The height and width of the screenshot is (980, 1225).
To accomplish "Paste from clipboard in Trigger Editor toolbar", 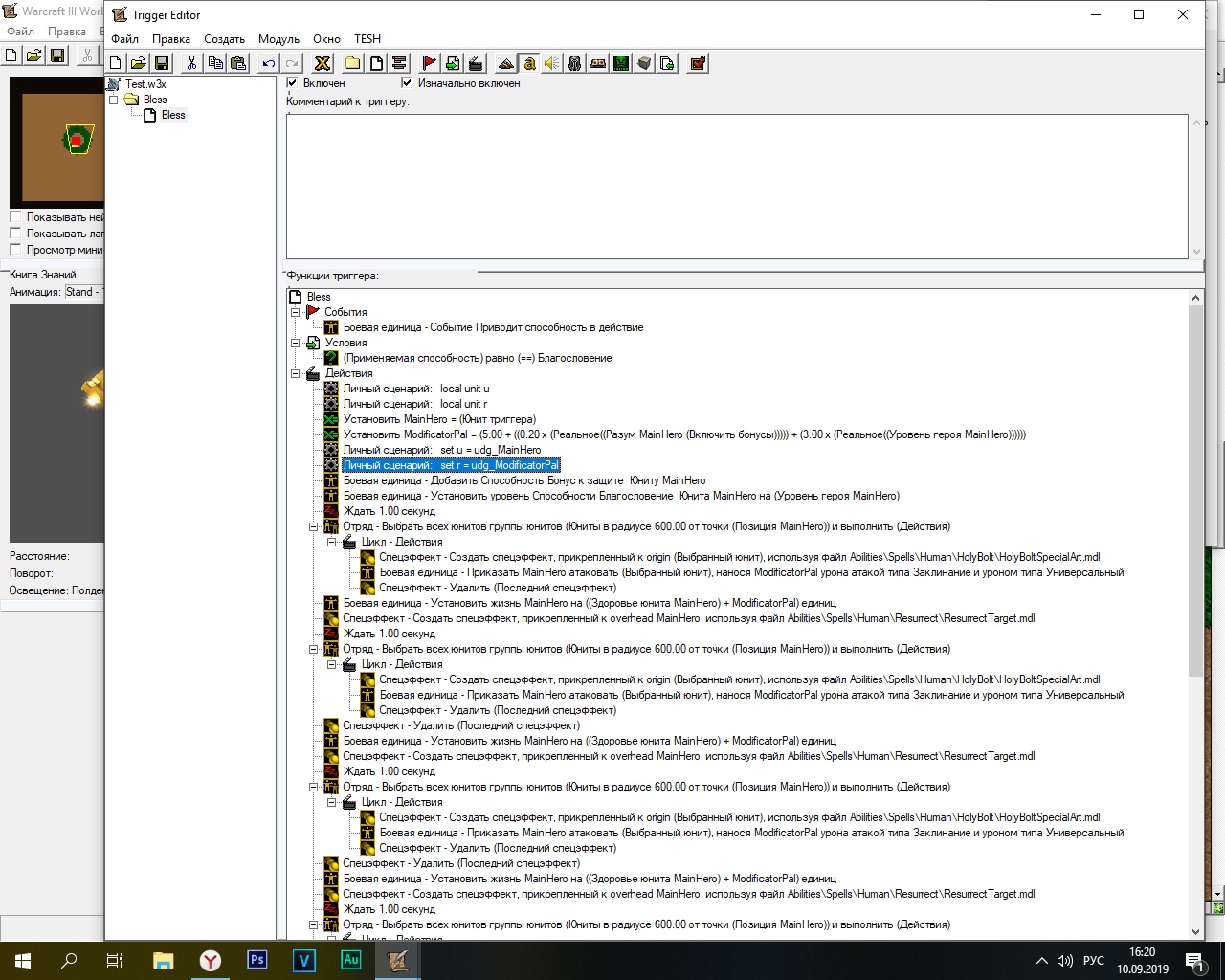I will pos(238,63).
